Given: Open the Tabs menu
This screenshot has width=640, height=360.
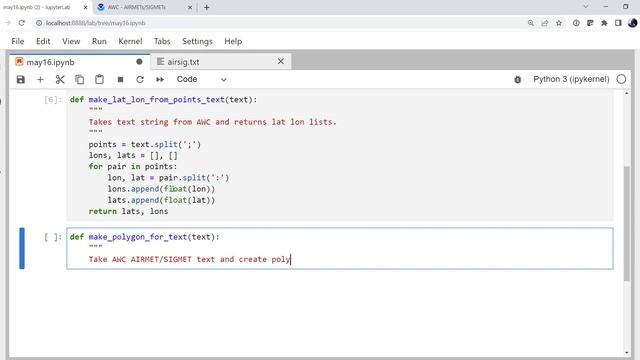Looking at the screenshot, I should (162, 41).
